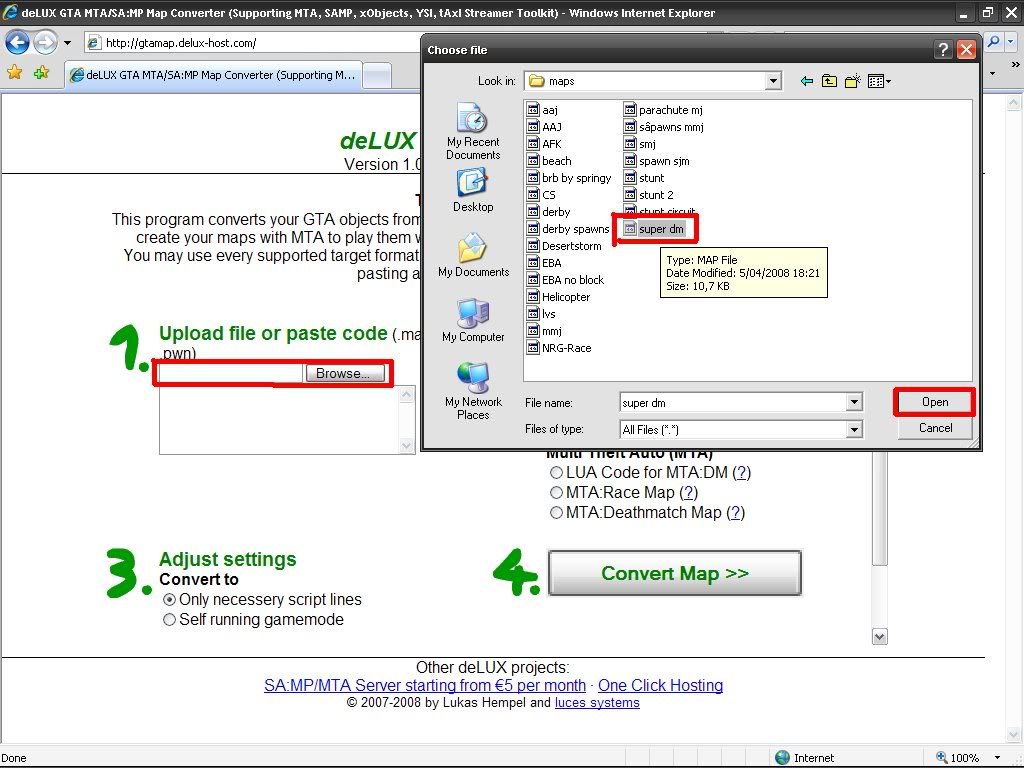This screenshot has width=1024, height=768.
Task: Expand the File name combo box arrow
Action: [854, 402]
